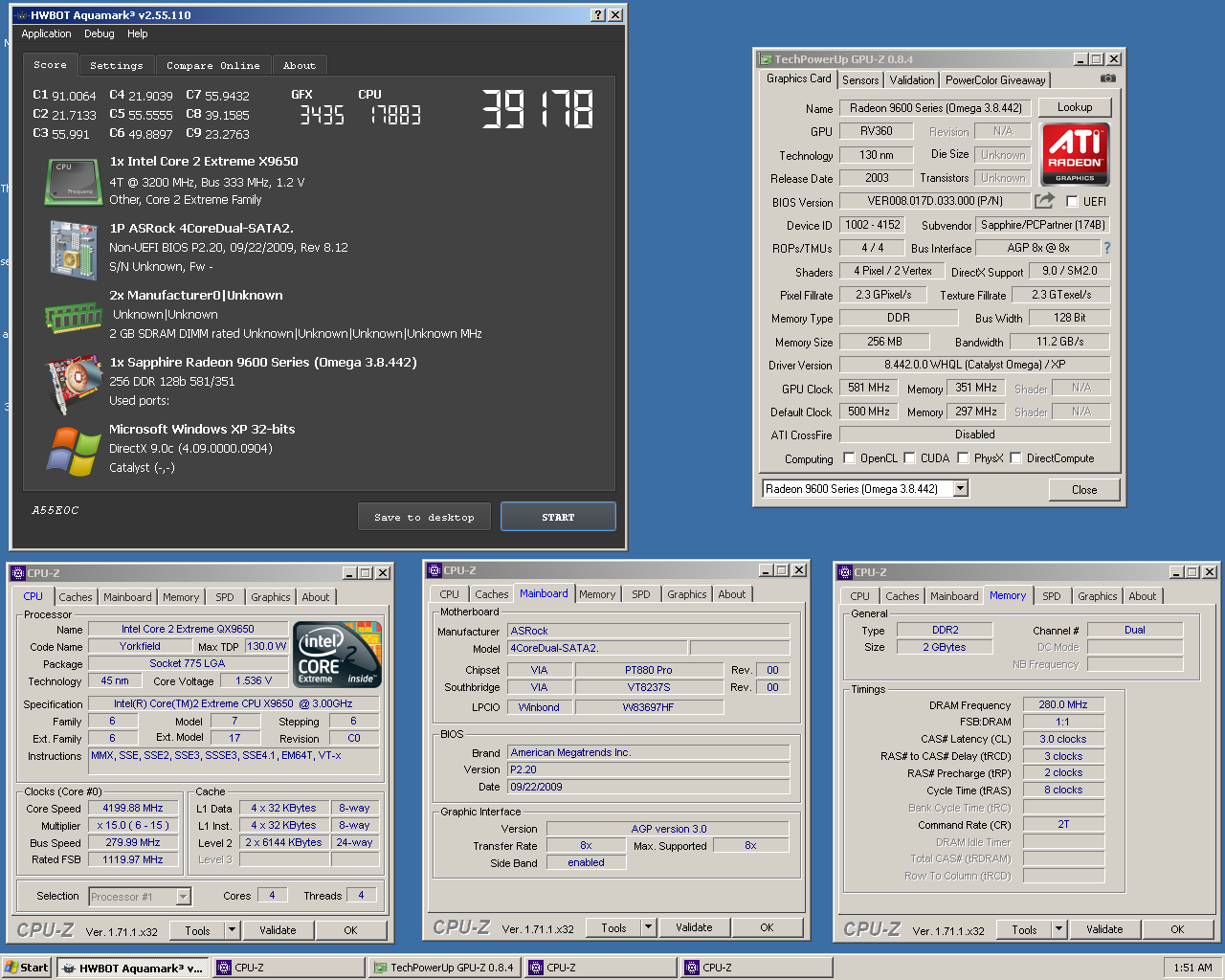Image resolution: width=1225 pixels, height=980 pixels.
Task: Open the Compare Online tab
Action: [x=213, y=65]
